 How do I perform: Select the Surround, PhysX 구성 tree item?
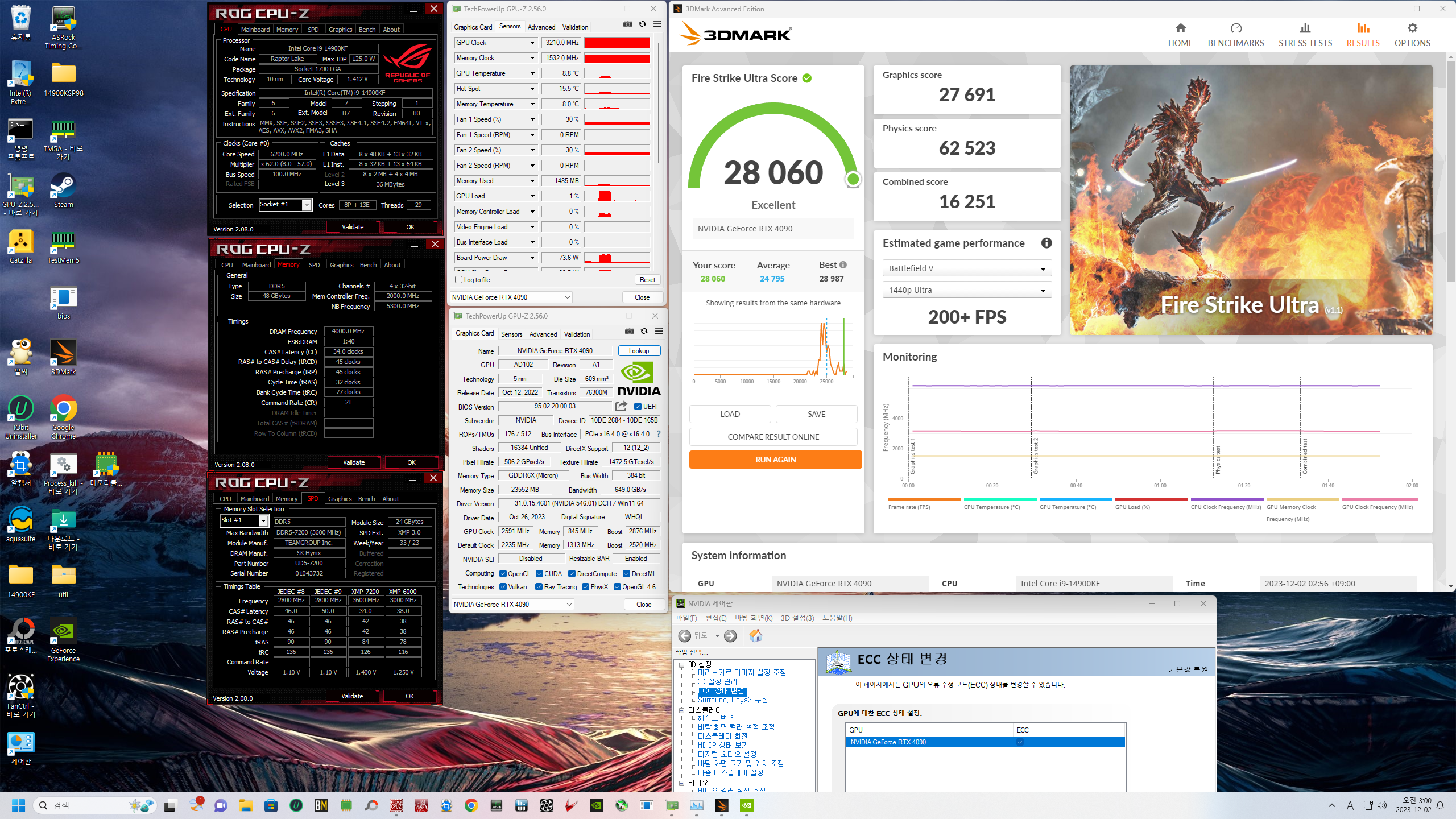733,700
